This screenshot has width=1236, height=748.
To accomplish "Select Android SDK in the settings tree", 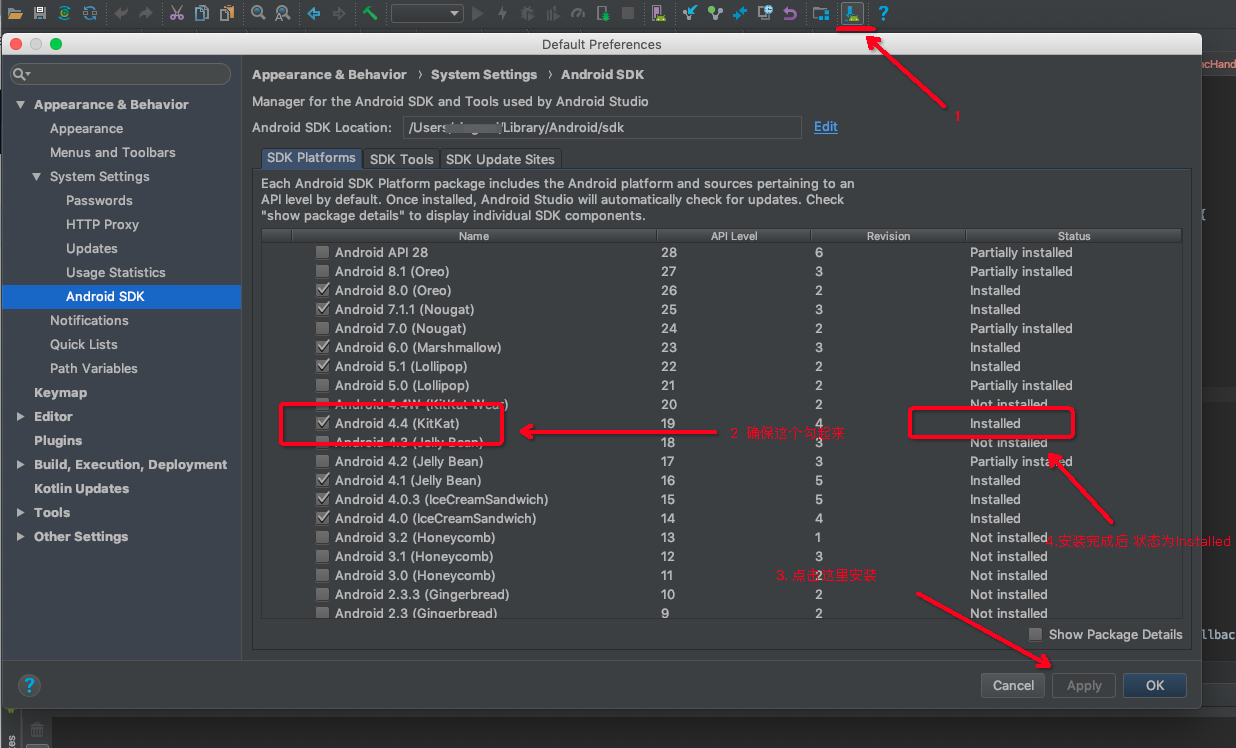I will 121,297.
